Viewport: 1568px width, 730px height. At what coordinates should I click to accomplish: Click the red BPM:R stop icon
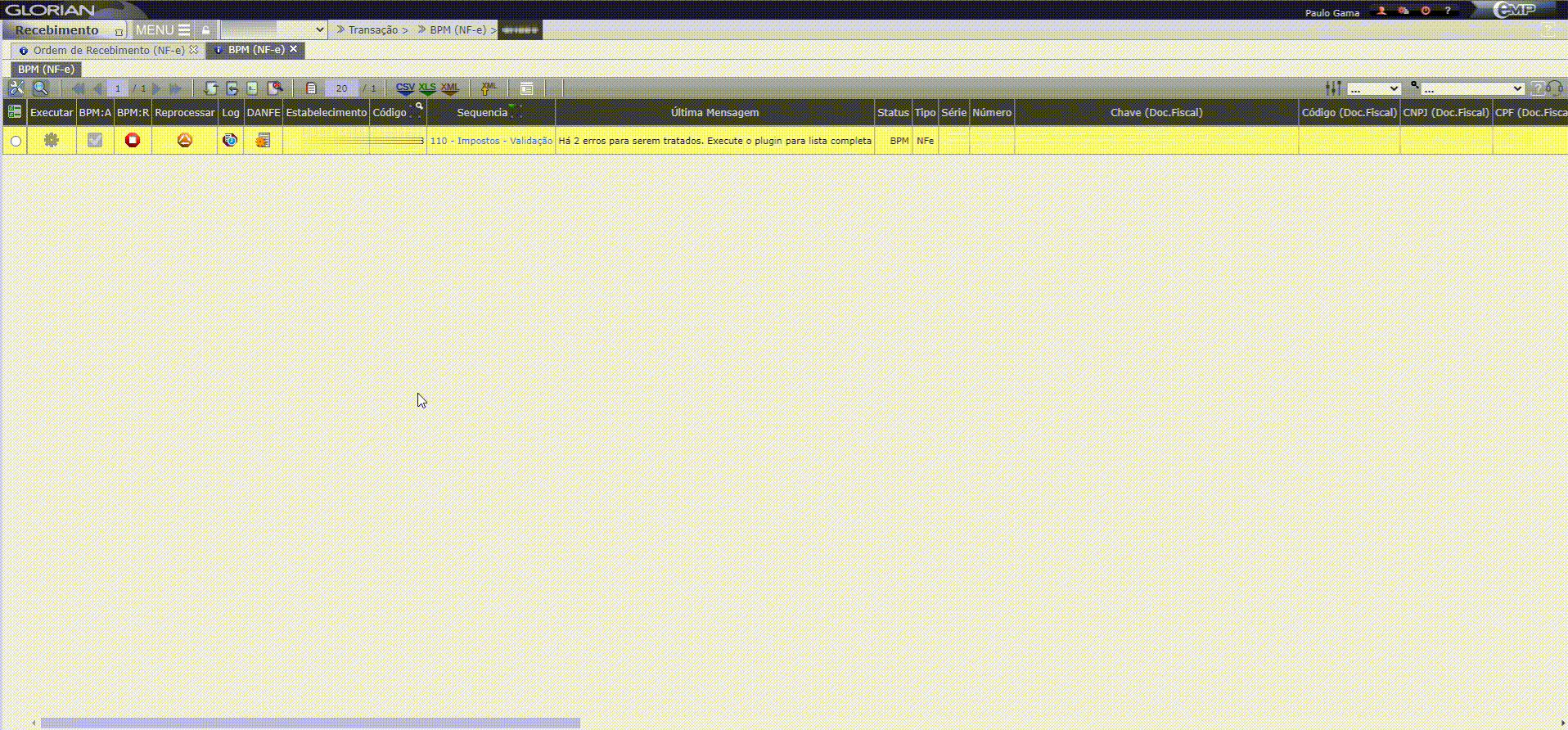coord(133,141)
